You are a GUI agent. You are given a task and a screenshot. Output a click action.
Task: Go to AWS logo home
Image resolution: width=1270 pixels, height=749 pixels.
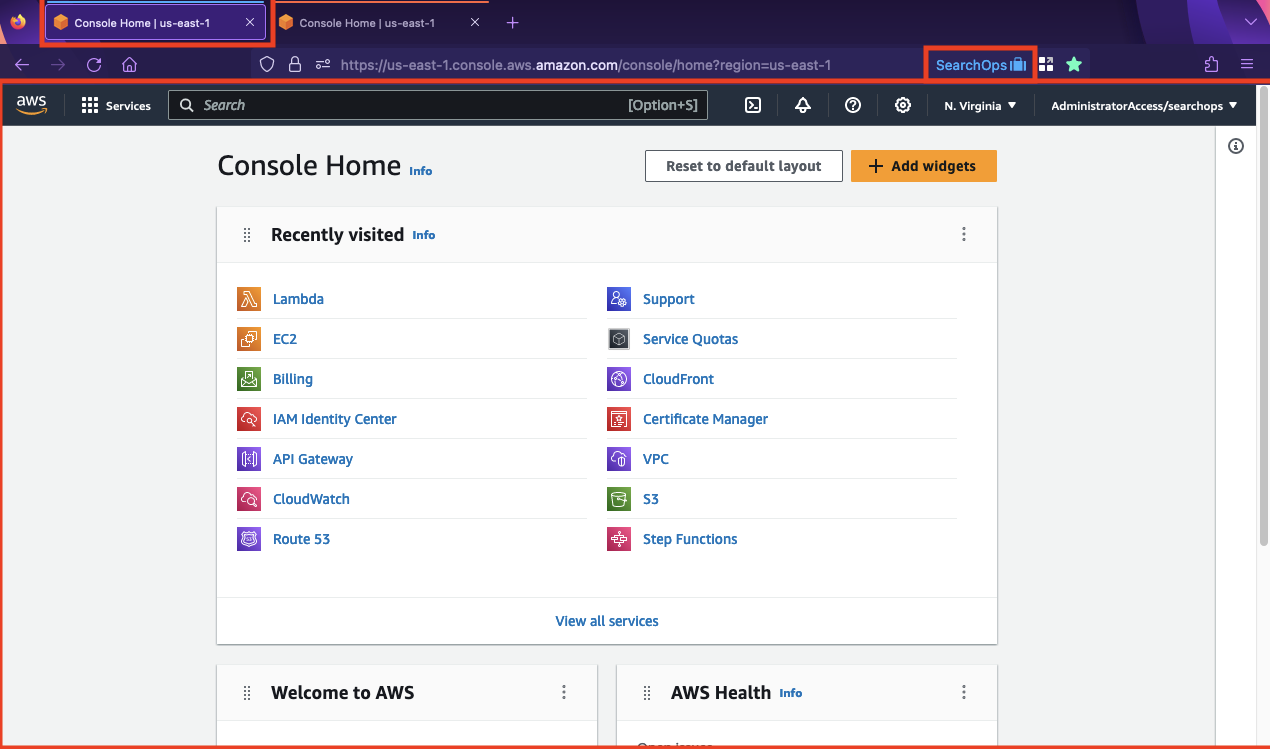point(32,105)
